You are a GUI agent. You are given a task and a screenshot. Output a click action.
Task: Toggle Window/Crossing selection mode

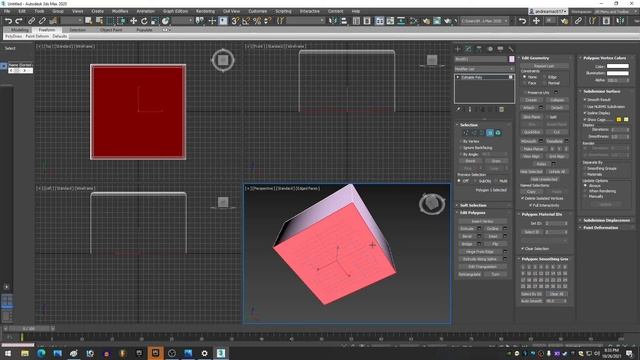click(x=121, y=21)
